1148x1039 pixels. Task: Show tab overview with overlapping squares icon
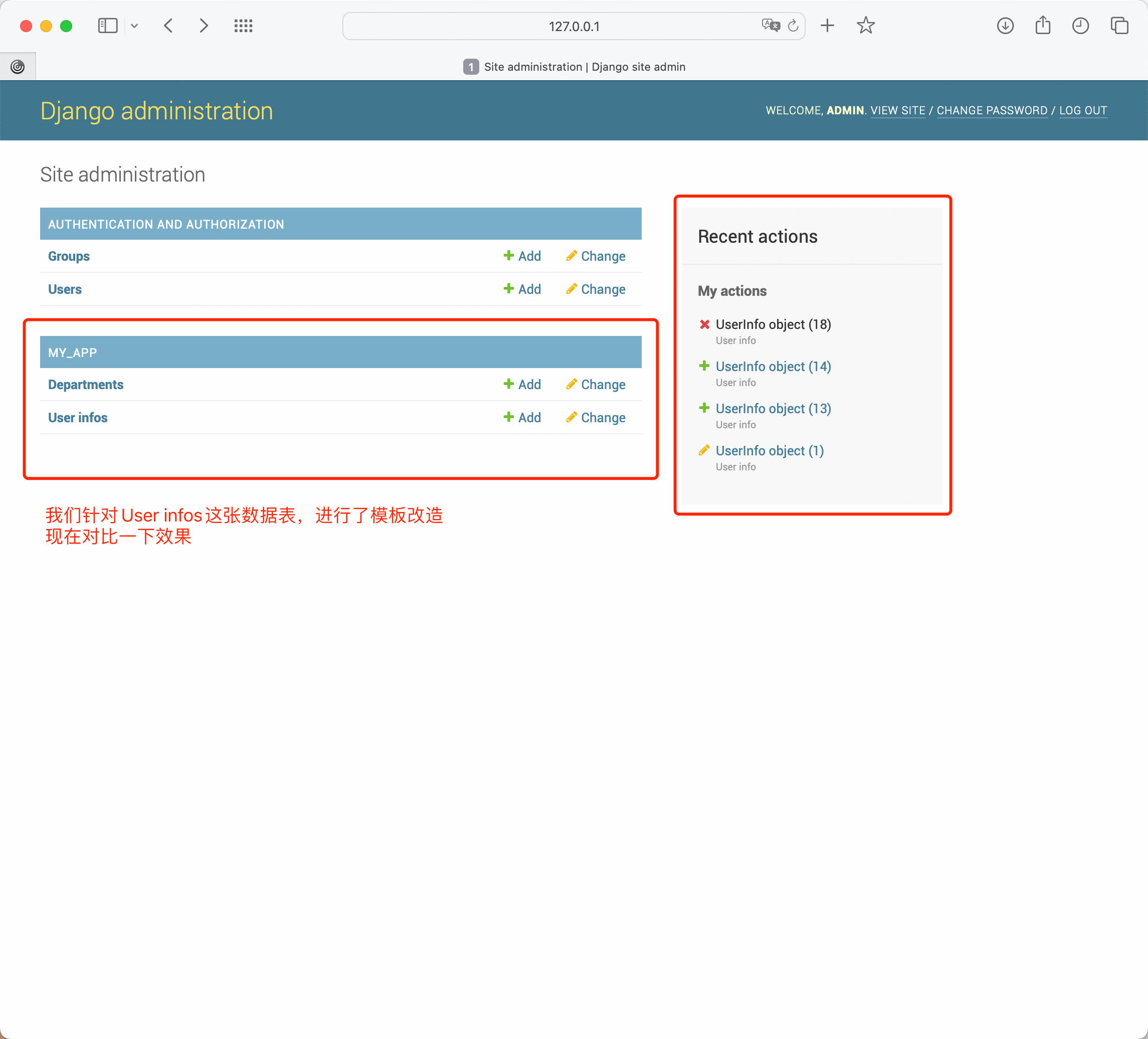pyautogui.click(x=1119, y=26)
